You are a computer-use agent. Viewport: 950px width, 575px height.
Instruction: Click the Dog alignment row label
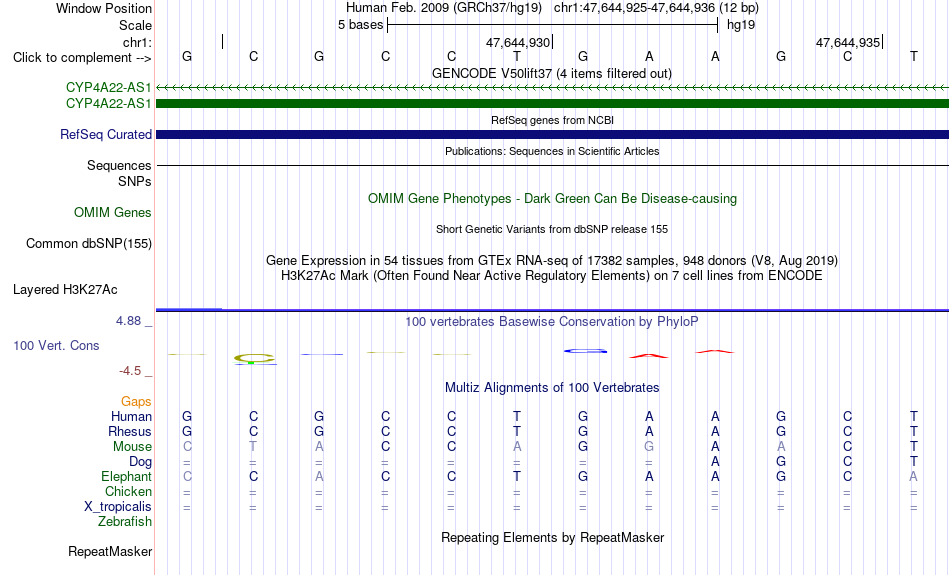(140, 462)
